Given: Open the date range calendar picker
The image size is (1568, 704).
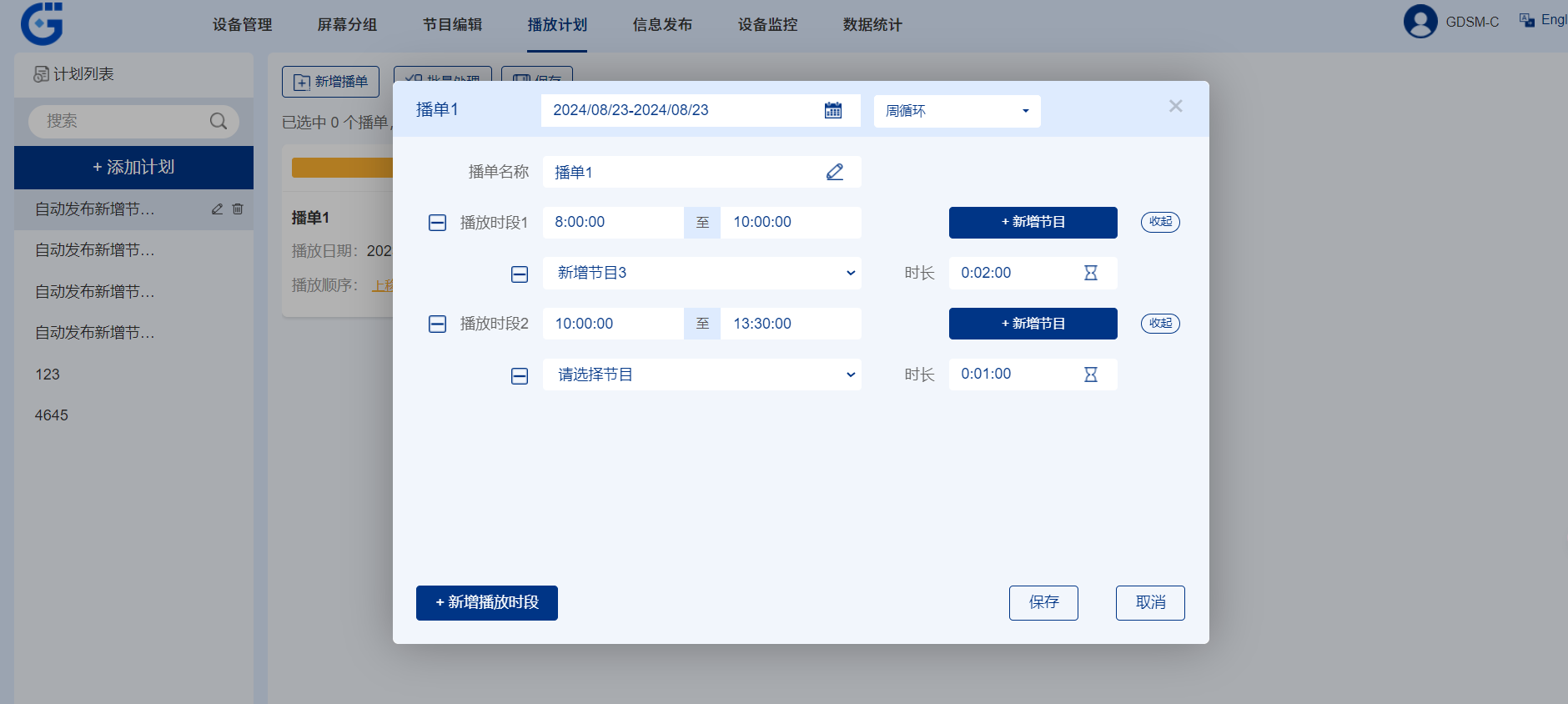Looking at the screenshot, I should click(832, 110).
